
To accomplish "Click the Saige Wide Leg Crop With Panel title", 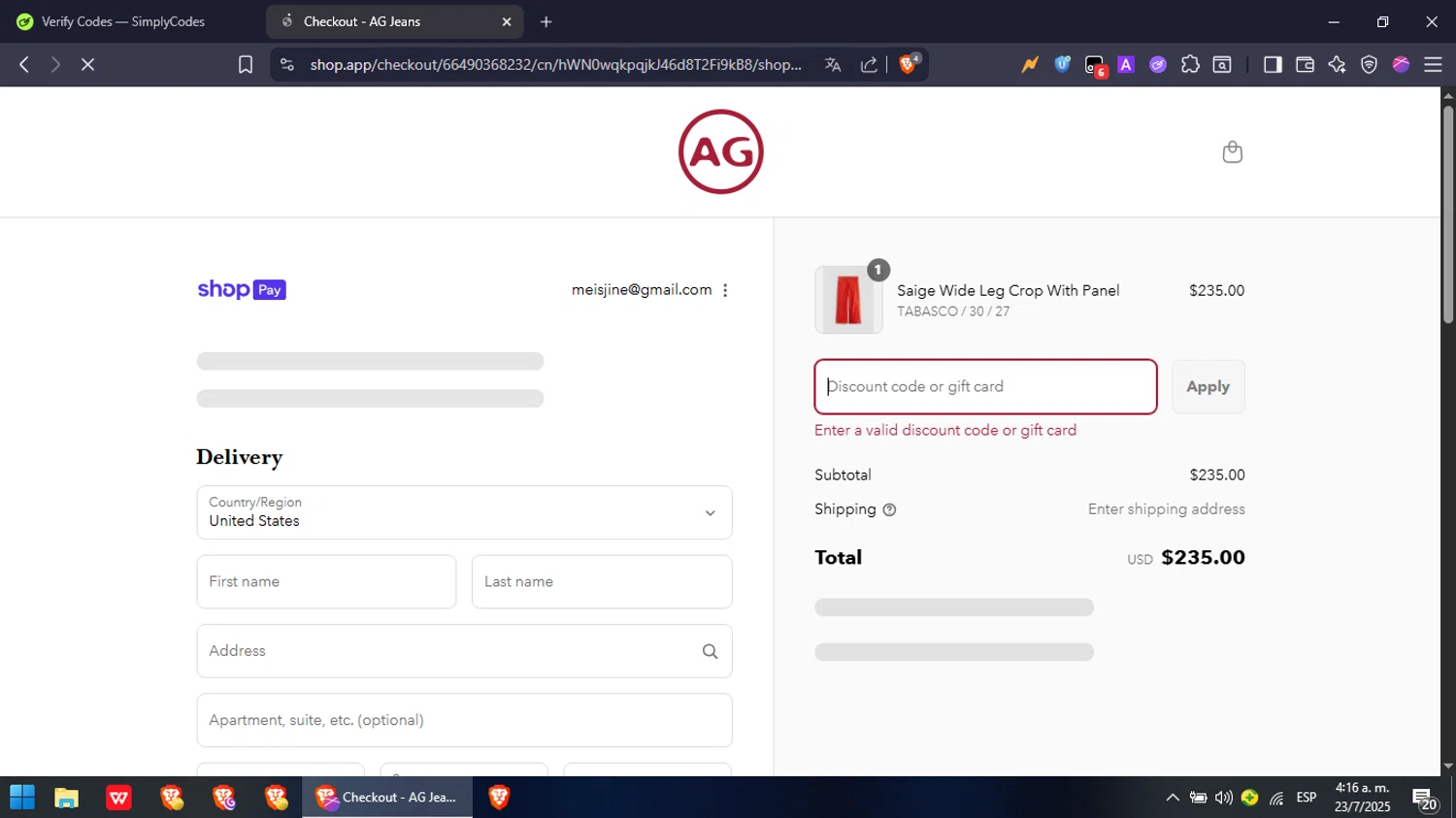I will point(1008,290).
